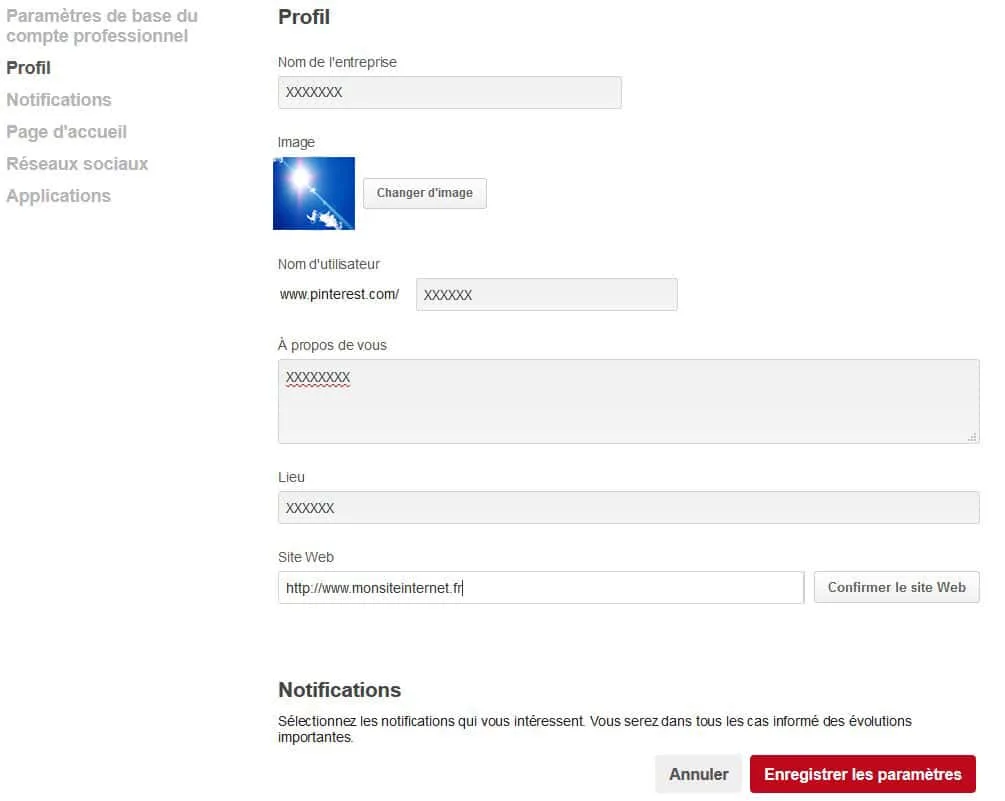Grab the textarea resize handle corner
This screenshot has height=801, width=1005.
(x=972, y=437)
